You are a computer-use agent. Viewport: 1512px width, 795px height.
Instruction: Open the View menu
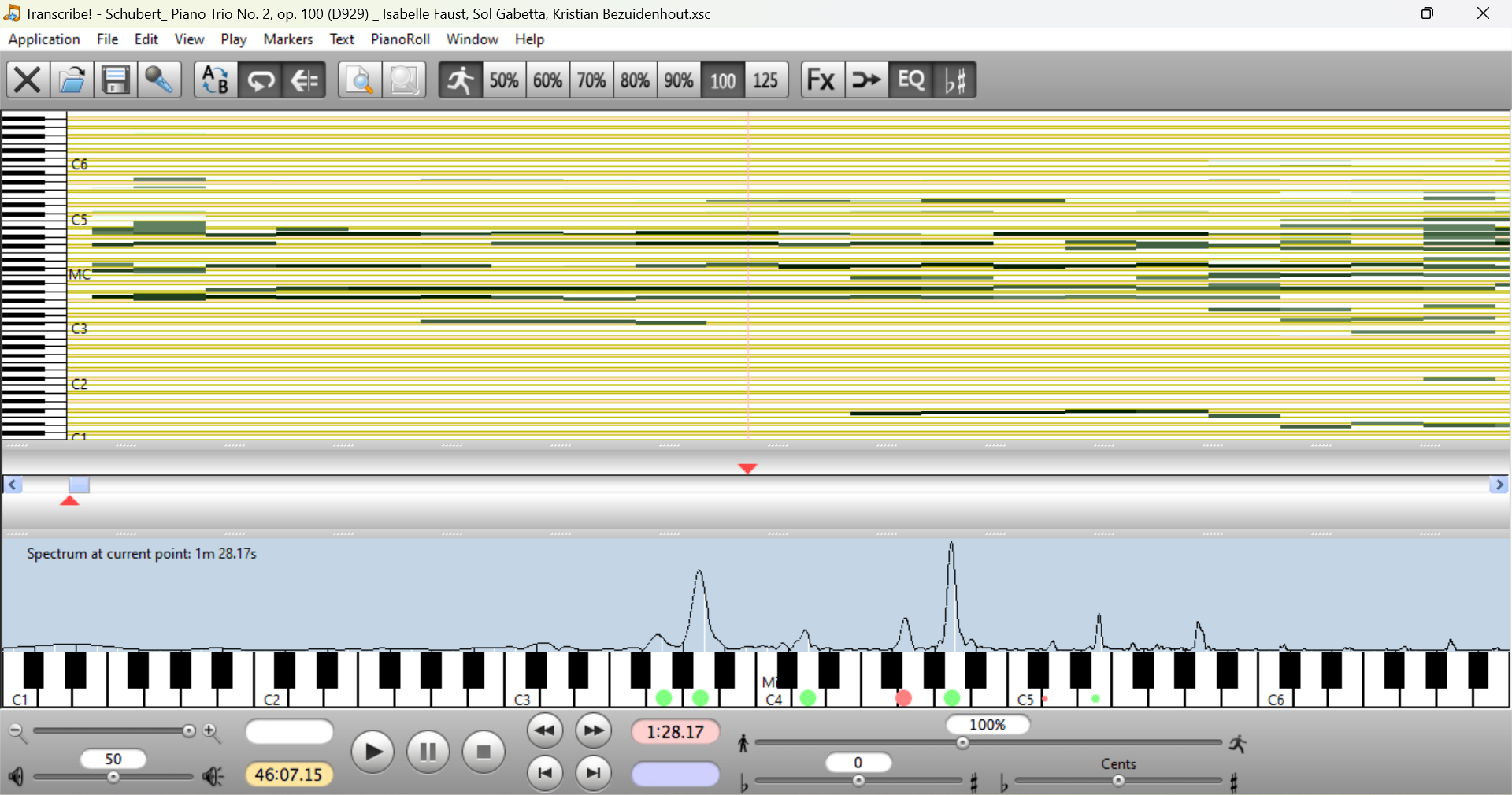point(189,39)
